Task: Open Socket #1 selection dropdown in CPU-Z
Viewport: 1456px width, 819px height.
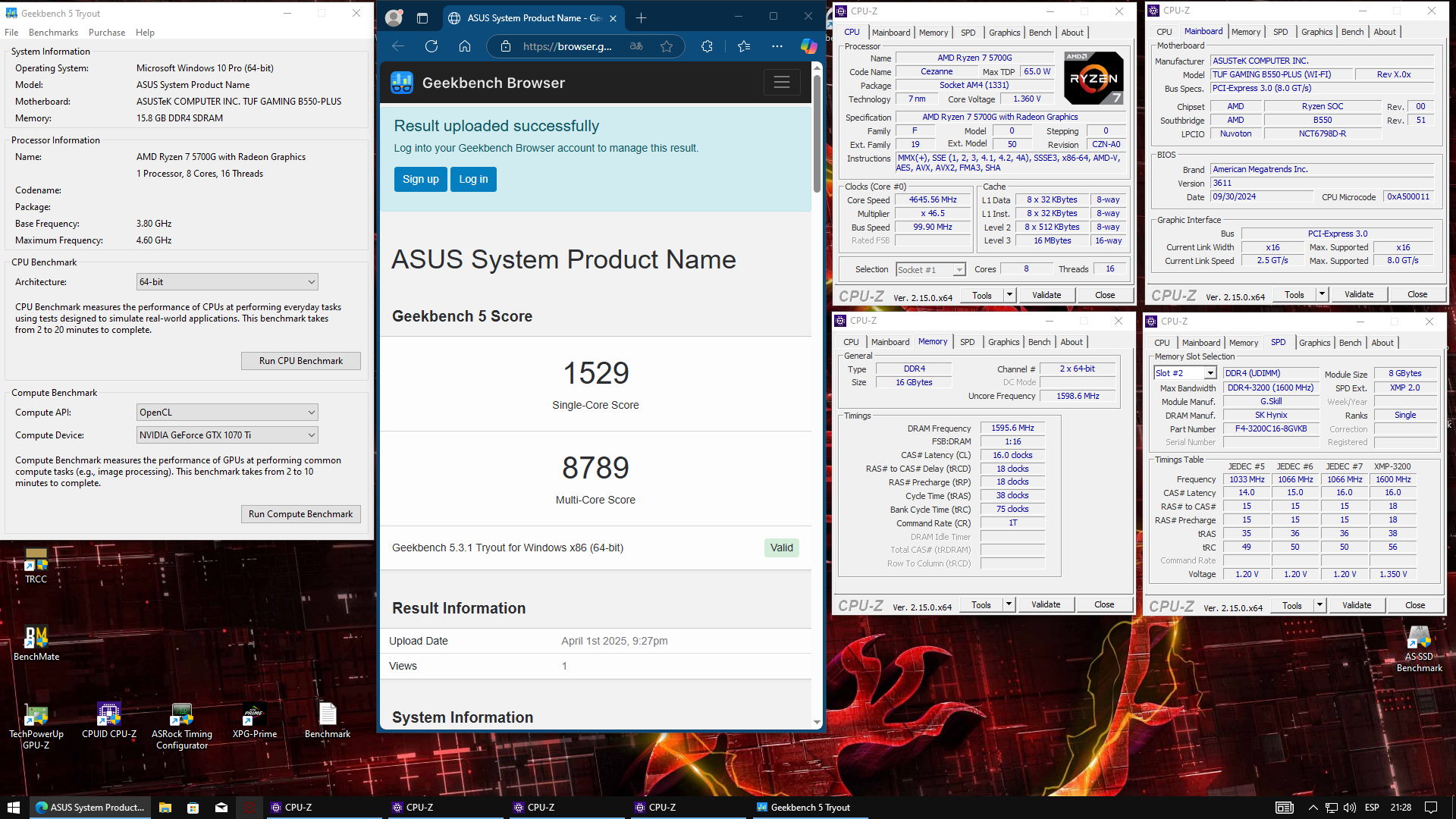Action: pyautogui.click(x=930, y=269)
